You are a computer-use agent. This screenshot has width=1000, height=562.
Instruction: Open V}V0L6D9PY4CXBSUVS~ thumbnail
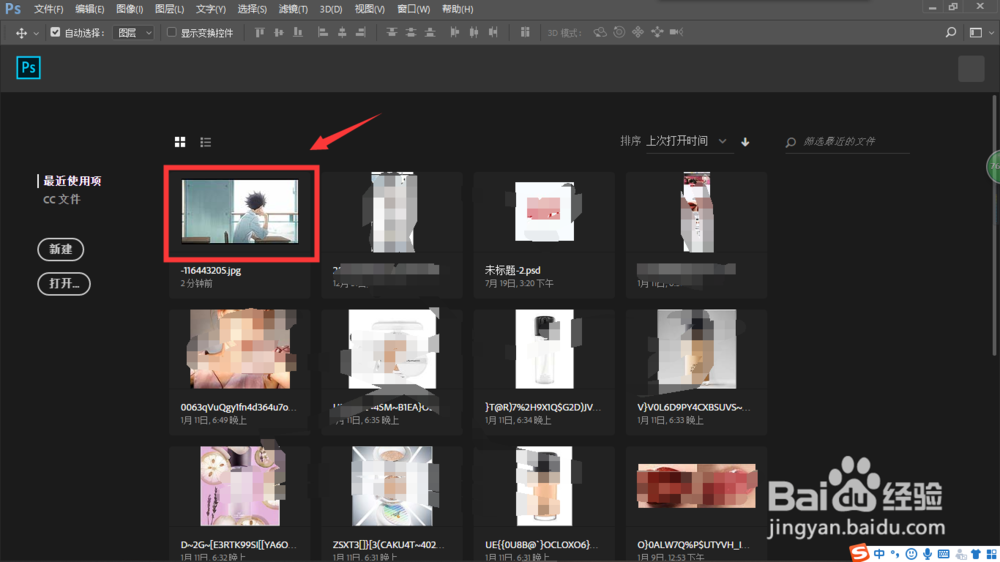[x=696, y=349]
